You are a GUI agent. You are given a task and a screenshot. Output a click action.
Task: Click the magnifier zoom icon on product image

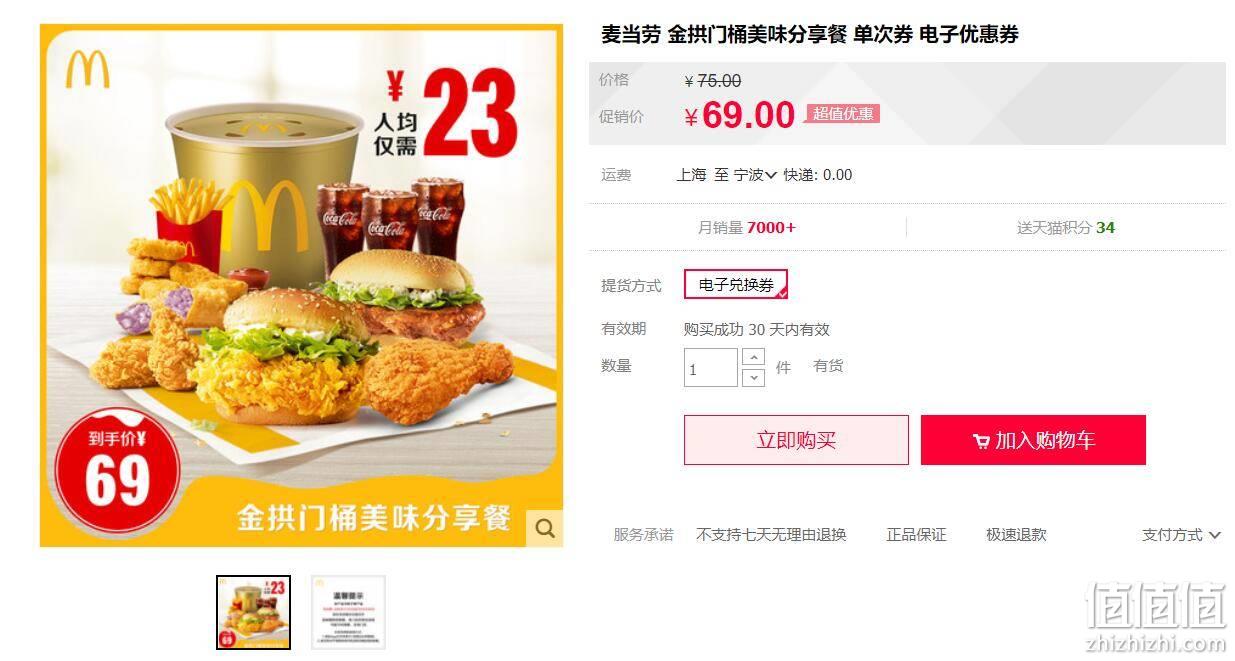[545, 528]
